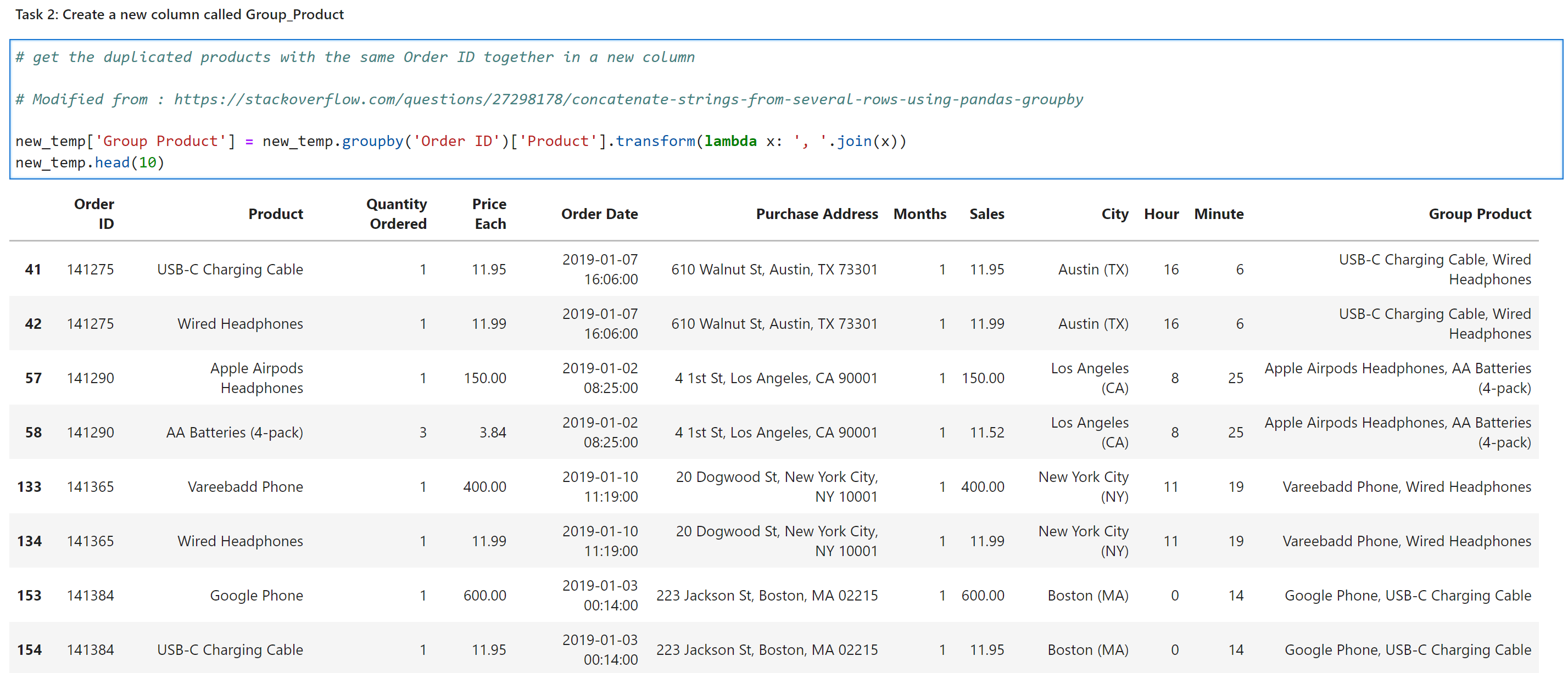Click address '4 1st St, Los Angeles' in row 57
The height and width of the screenshot is (673, 1568).
tap(776, 378)
